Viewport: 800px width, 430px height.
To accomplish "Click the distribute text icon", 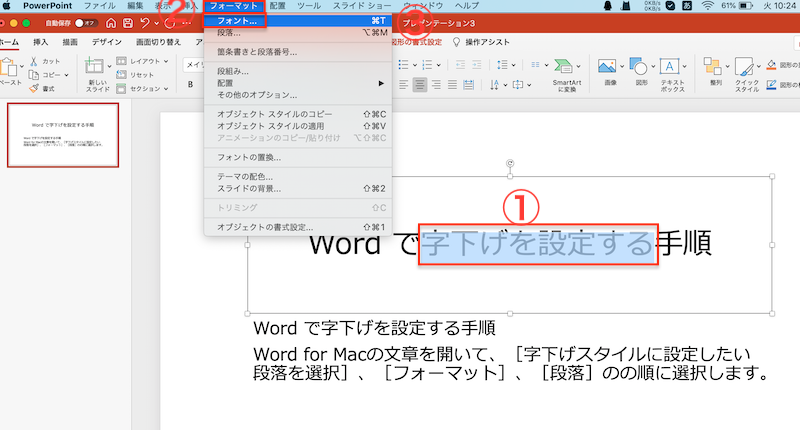I will pos(469,85).
